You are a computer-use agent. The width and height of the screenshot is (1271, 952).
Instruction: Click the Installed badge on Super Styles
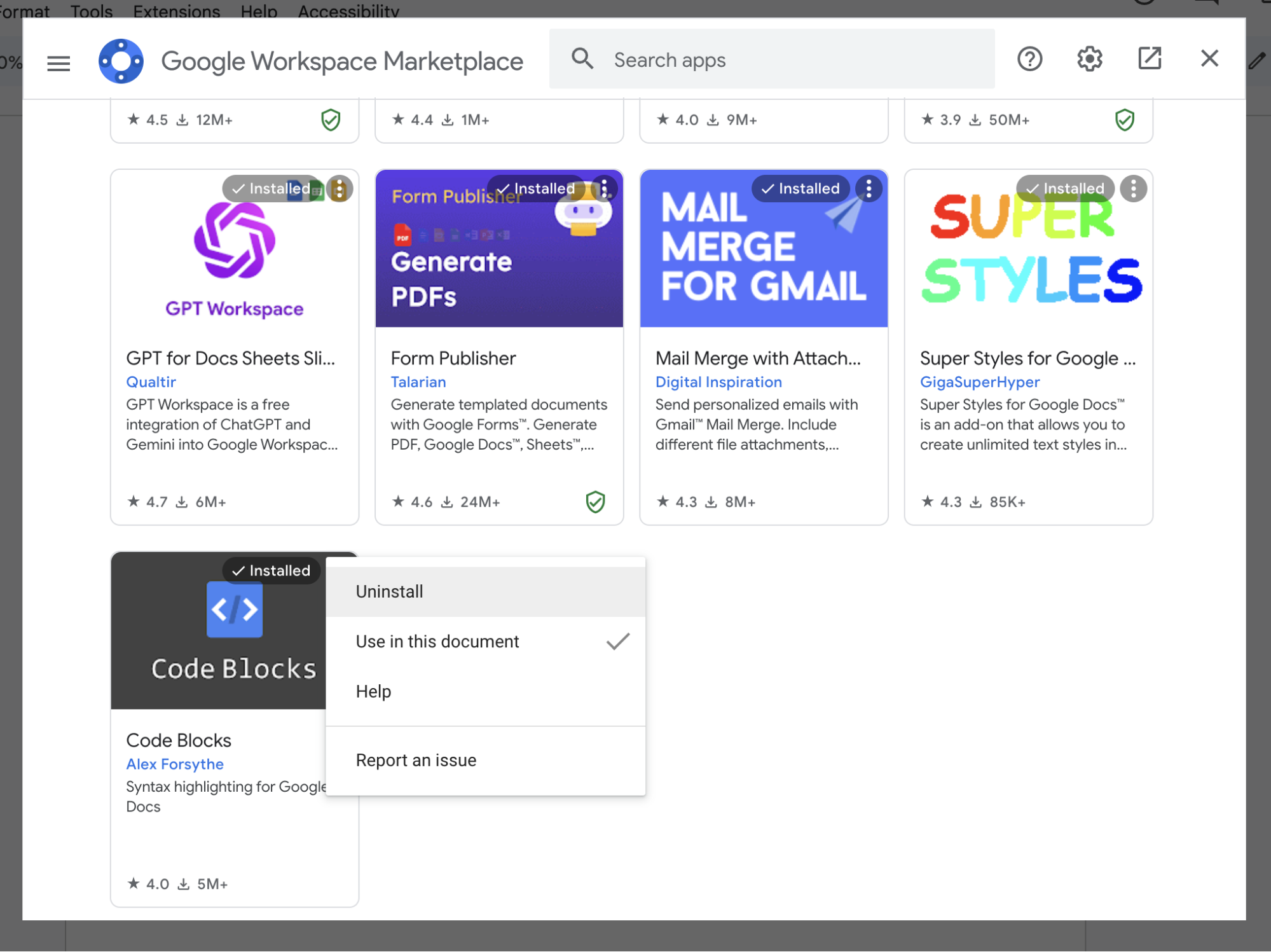pos(1065,189)
